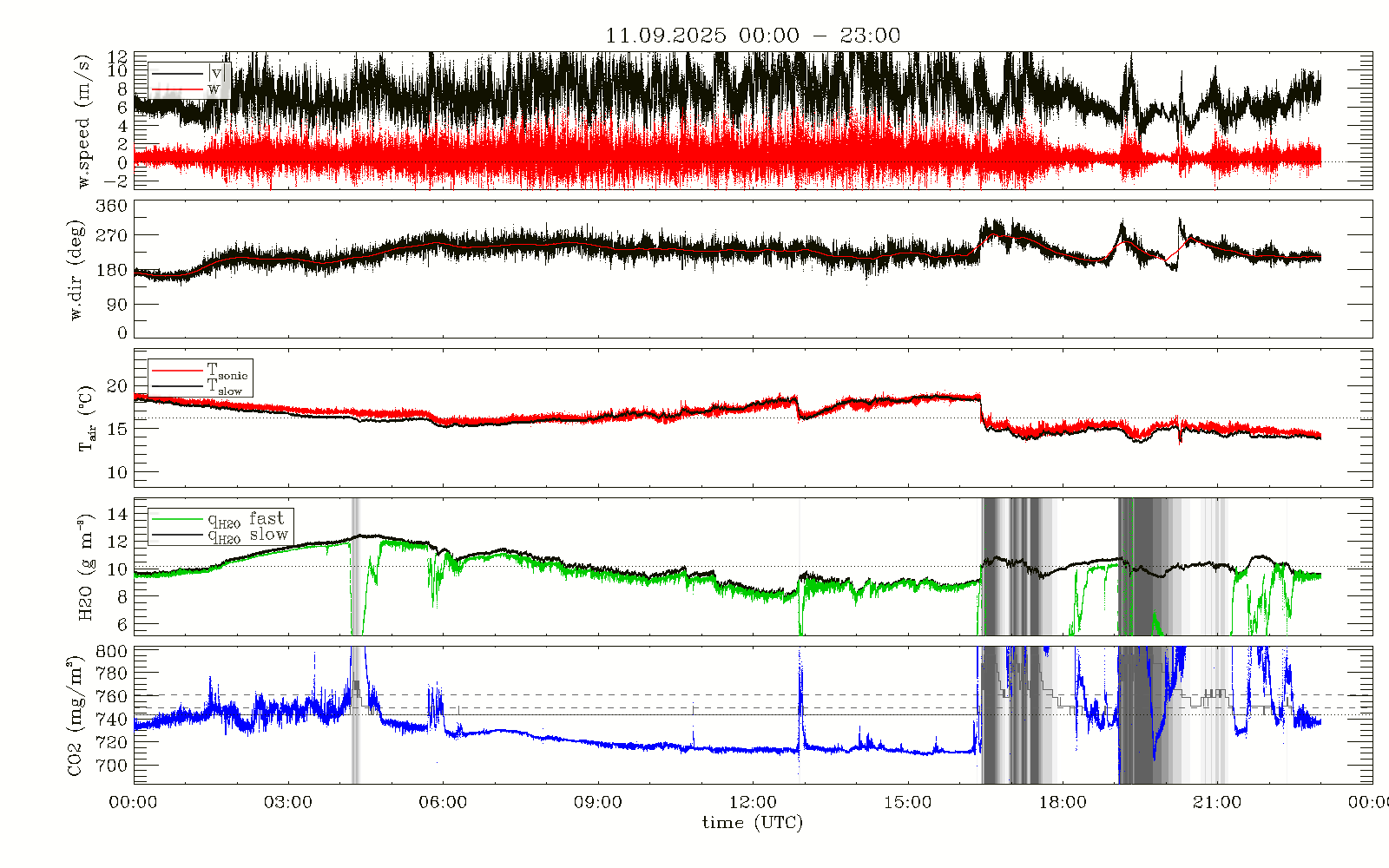Click the red w legend line sample
The image size is (1389, 868).
(178, 89)
